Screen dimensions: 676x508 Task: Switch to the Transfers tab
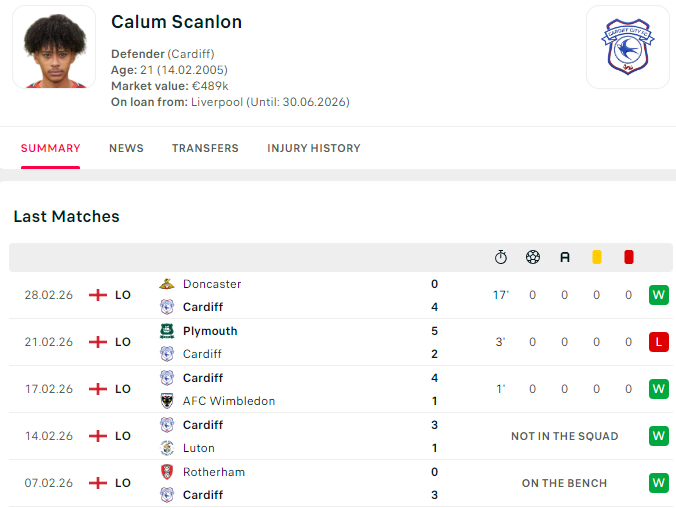pyautogui.click(x=205, y=148)
